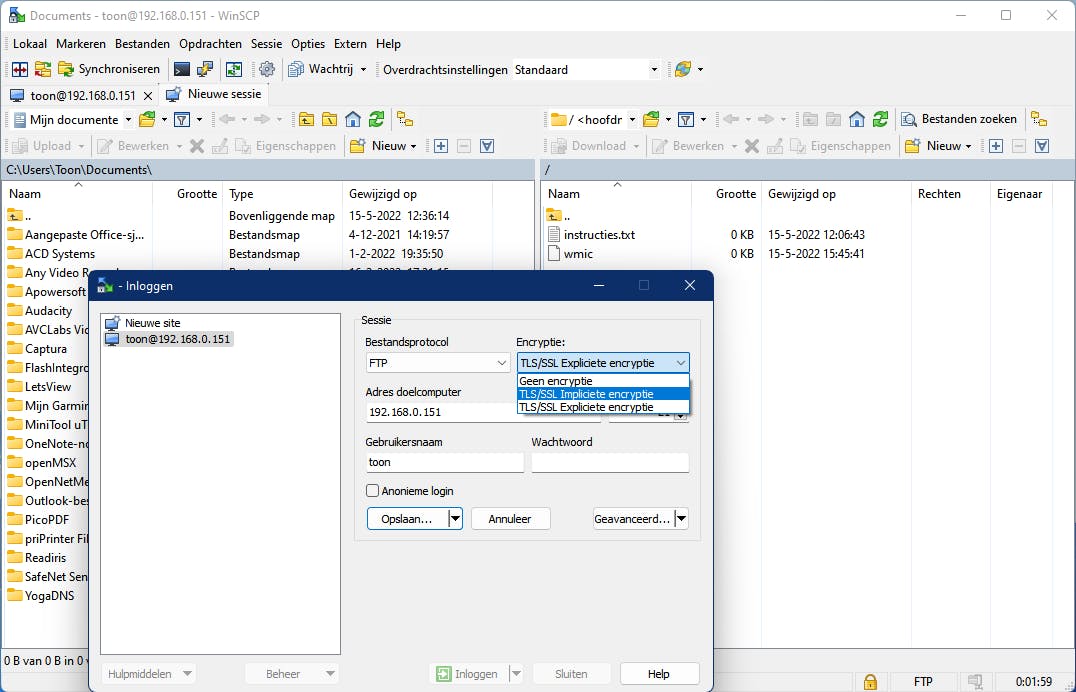Expand the Opslaan button dropdown arrow
The image size is (1076, 692).
pos(455,518)
